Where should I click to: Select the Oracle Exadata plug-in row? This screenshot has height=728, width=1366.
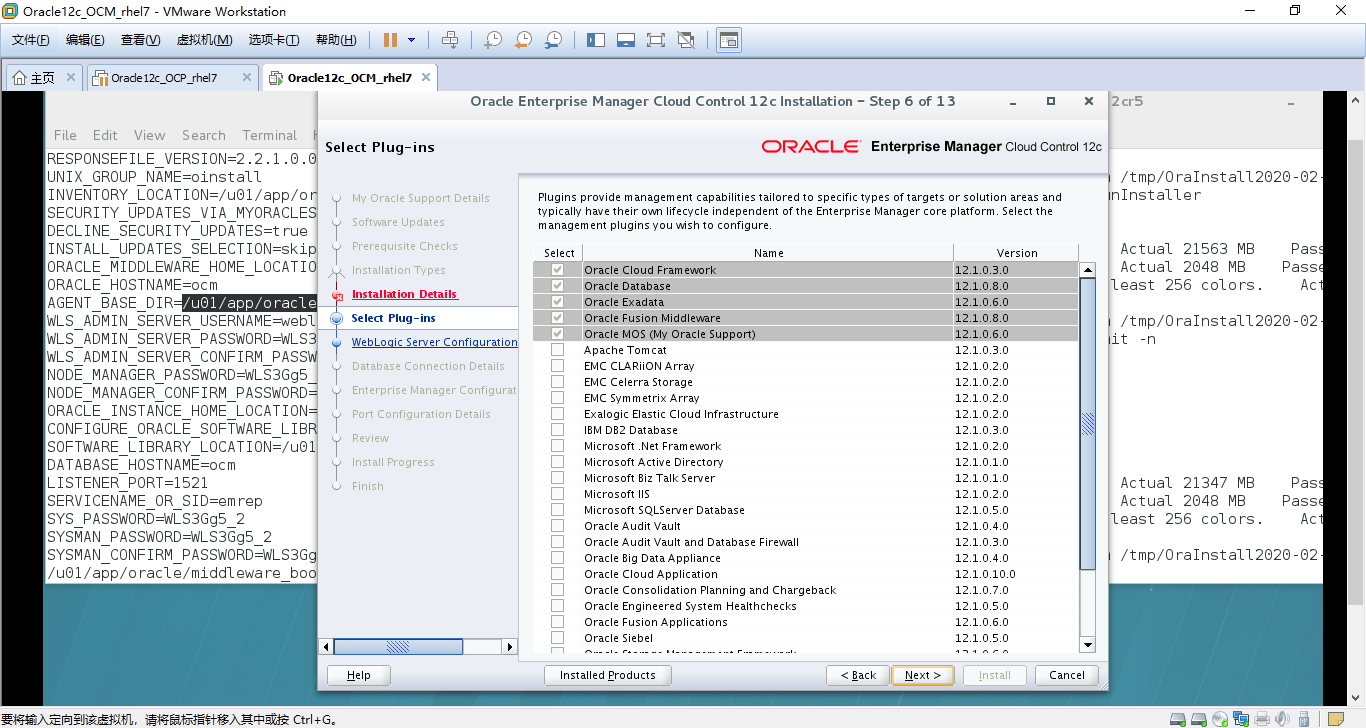point(806,302)
